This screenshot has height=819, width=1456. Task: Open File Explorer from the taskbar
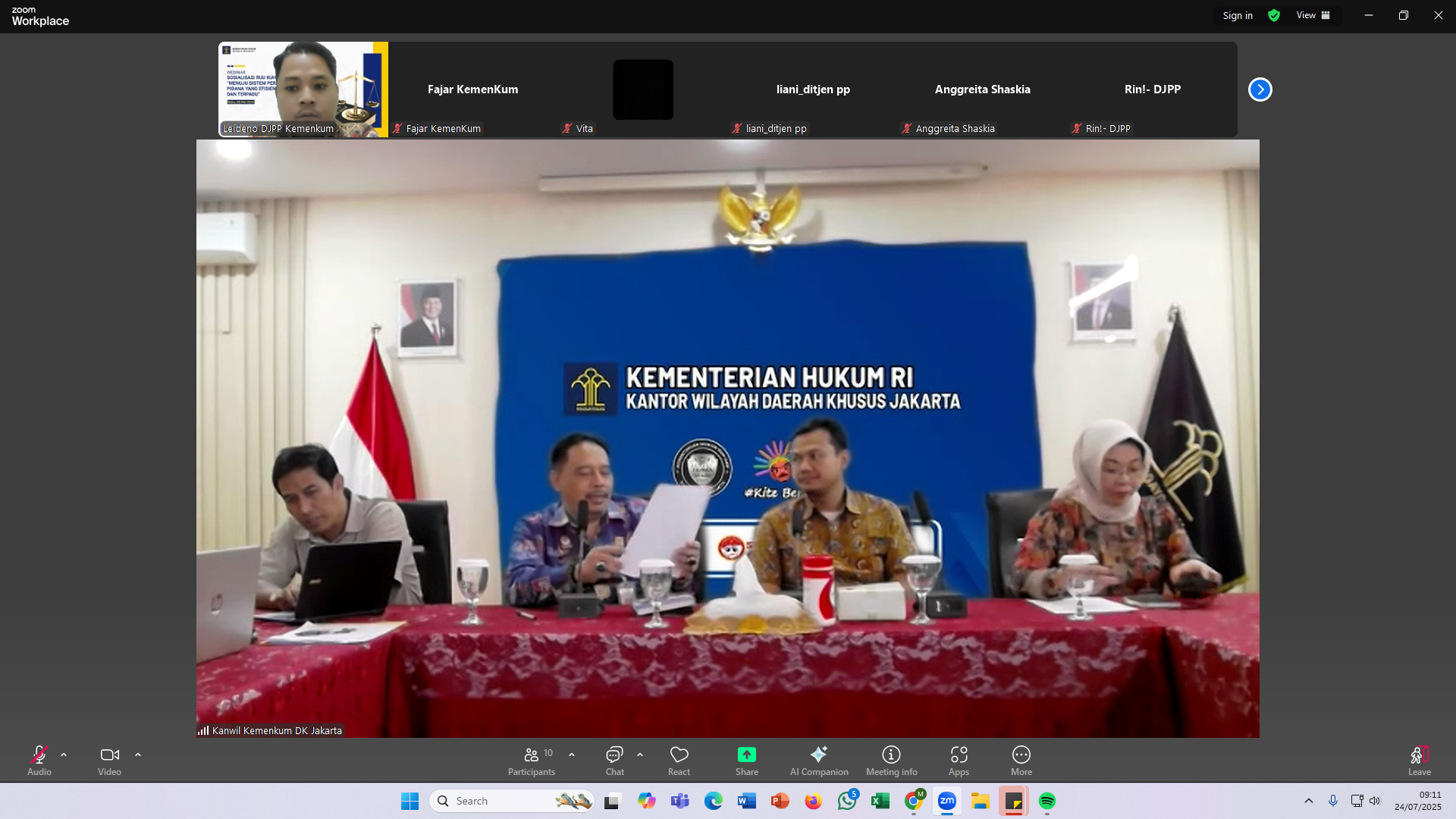(981, 801)
